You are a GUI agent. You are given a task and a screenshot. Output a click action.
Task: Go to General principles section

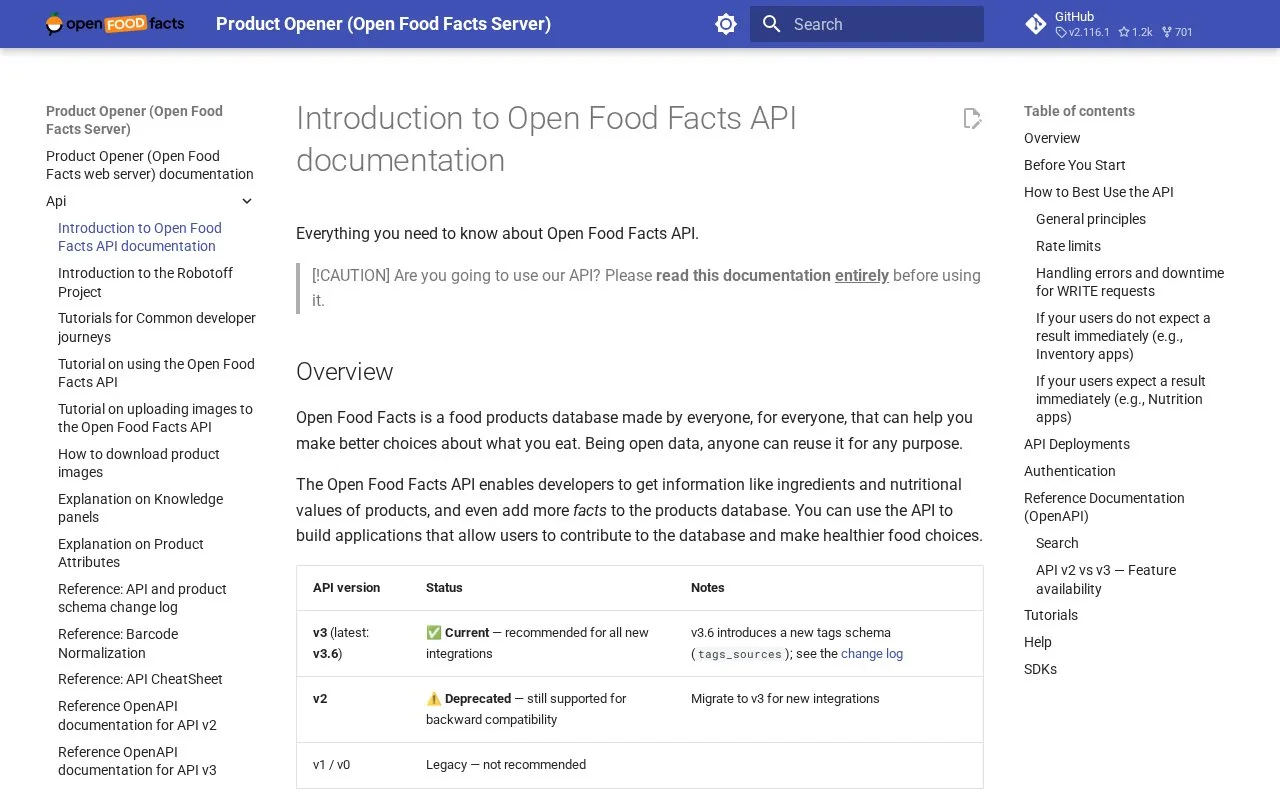coord(1091,219)
